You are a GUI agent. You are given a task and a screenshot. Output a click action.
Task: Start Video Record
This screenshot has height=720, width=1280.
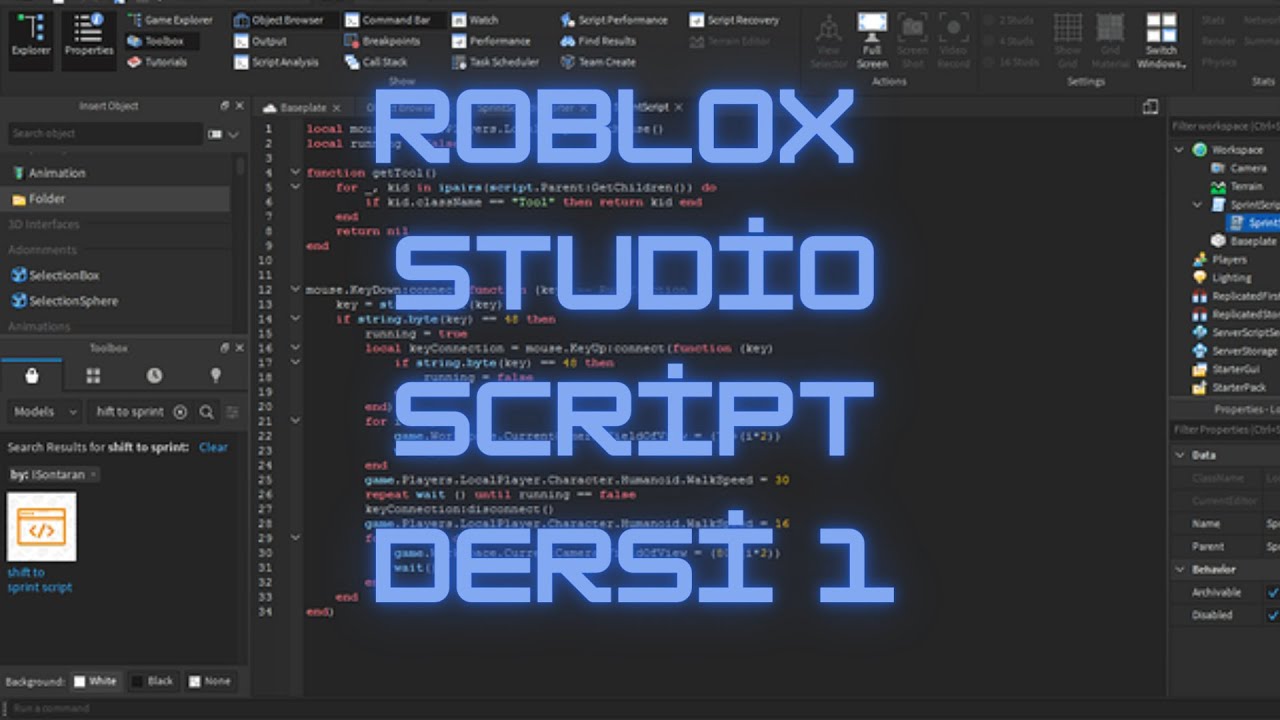coord(953,41)
